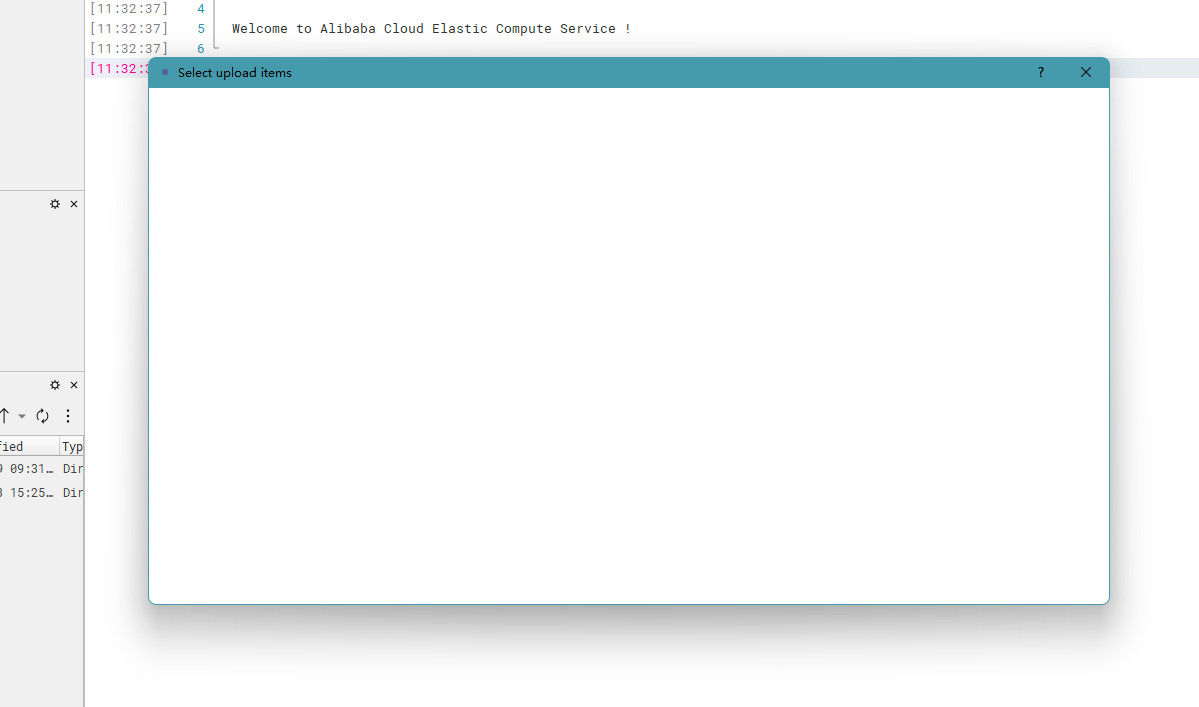Screen dimensions: 1199x707
Task: Sort by the Type column header
Action: (x=72, y=446)
